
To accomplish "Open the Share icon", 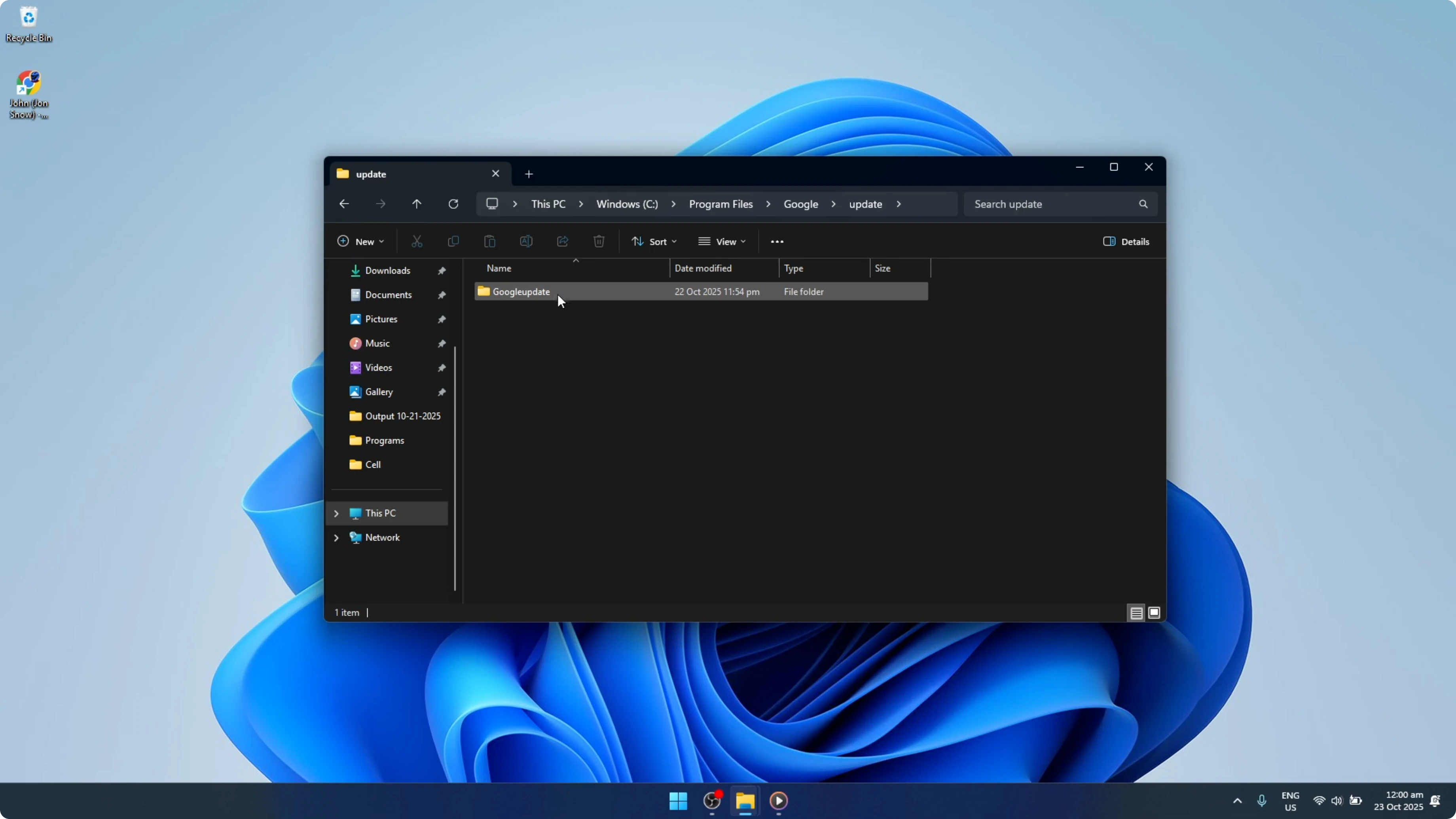I will [x=562, y=241].
